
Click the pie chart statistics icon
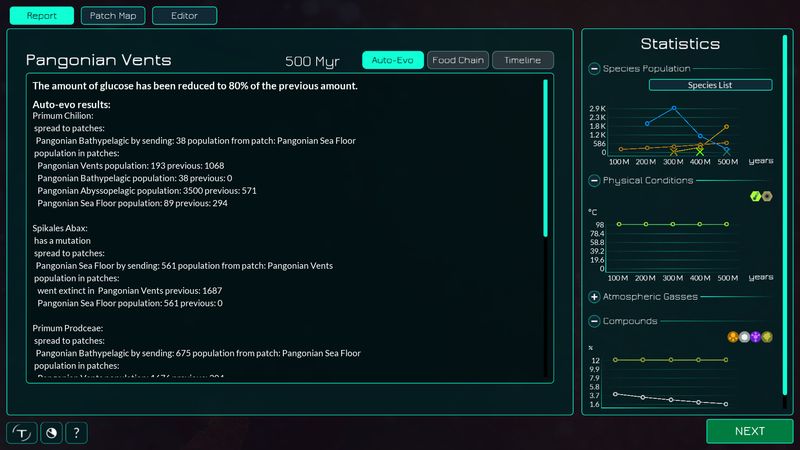coord(49,432)
